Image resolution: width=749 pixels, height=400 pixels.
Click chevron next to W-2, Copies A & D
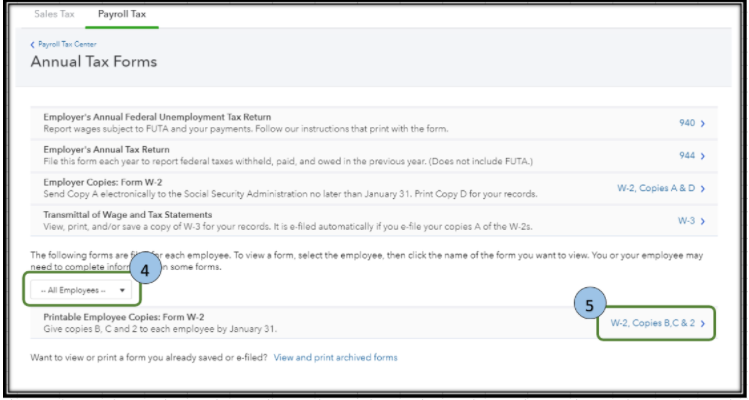703,188
